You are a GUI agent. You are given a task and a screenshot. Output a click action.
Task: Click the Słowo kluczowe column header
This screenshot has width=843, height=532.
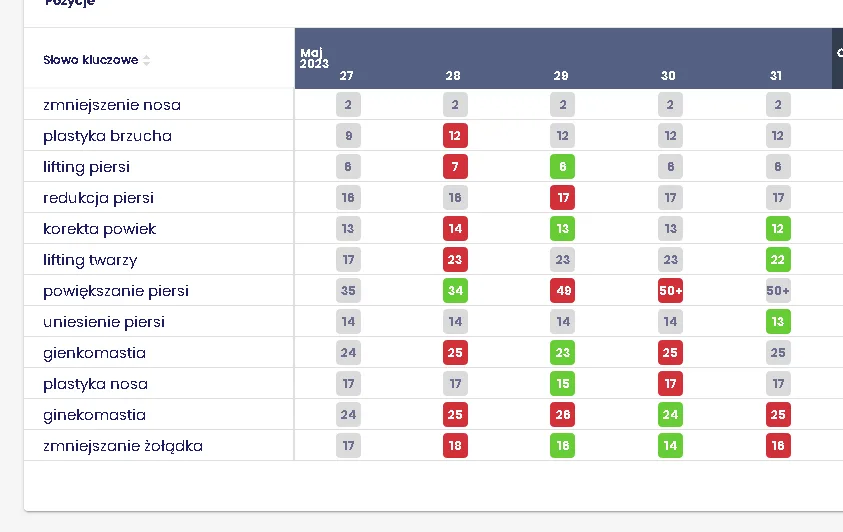pyautogui.click(x=90, y=60)
